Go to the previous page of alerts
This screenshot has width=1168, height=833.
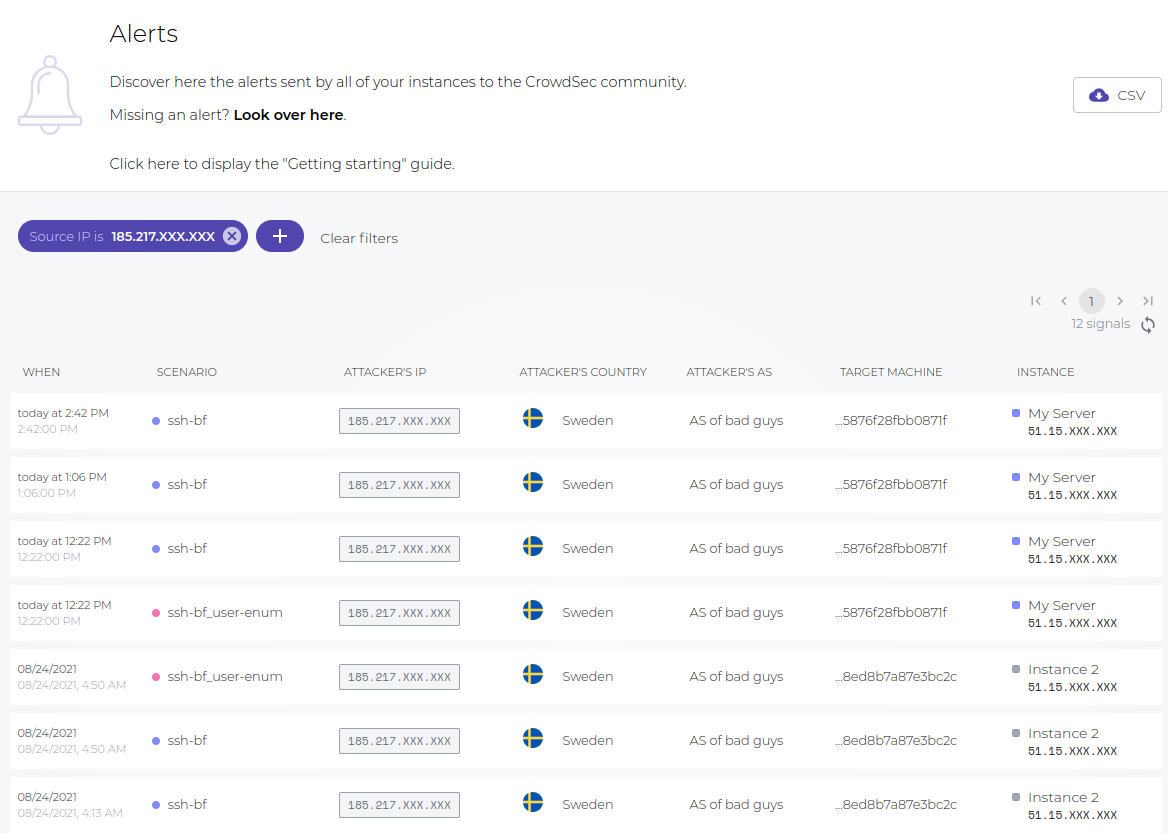pos(1064,300)
